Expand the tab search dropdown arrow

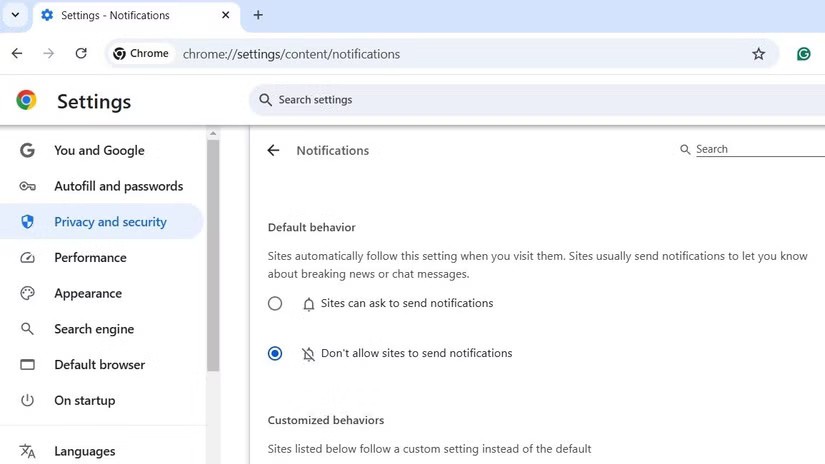coord(15,15)
